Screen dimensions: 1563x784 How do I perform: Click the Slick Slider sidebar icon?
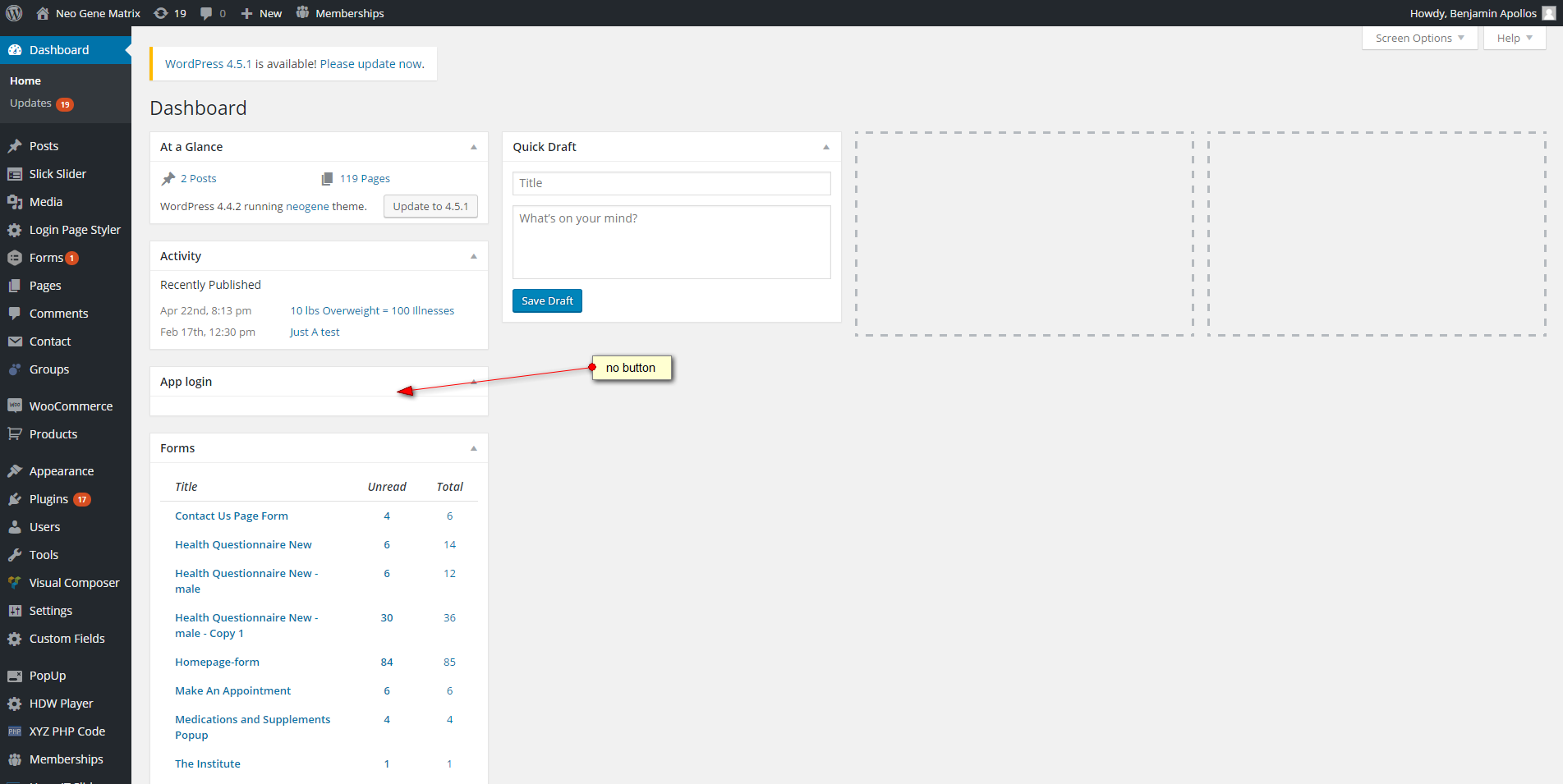[15, 174]
